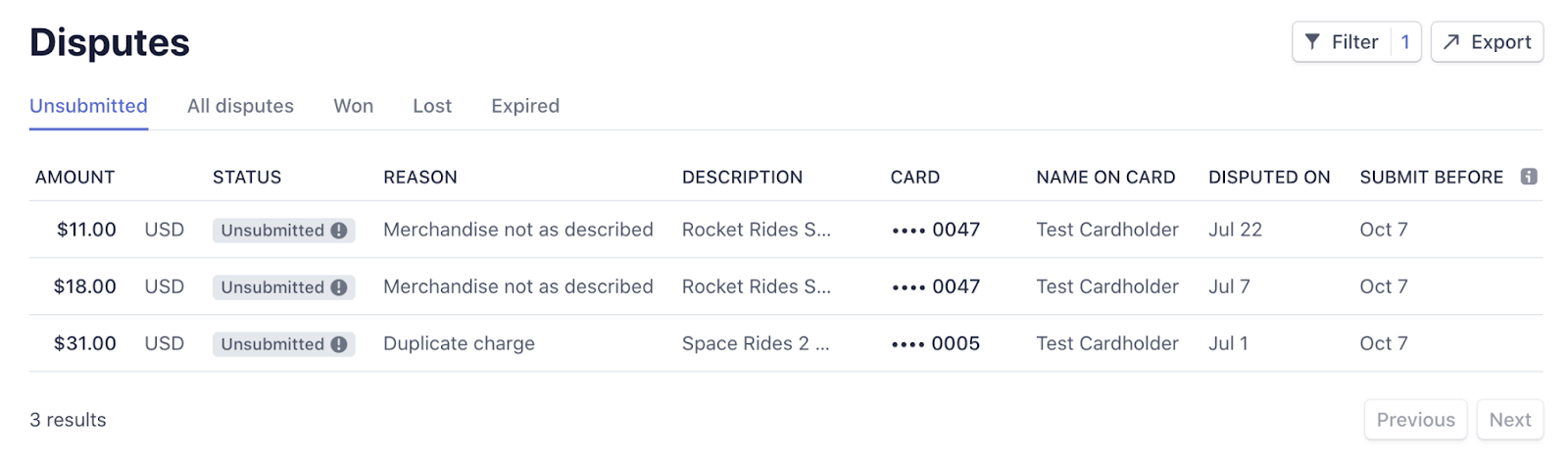Click the active filter count badge
1568x464 pixels.
click(x=1405, y=42)
